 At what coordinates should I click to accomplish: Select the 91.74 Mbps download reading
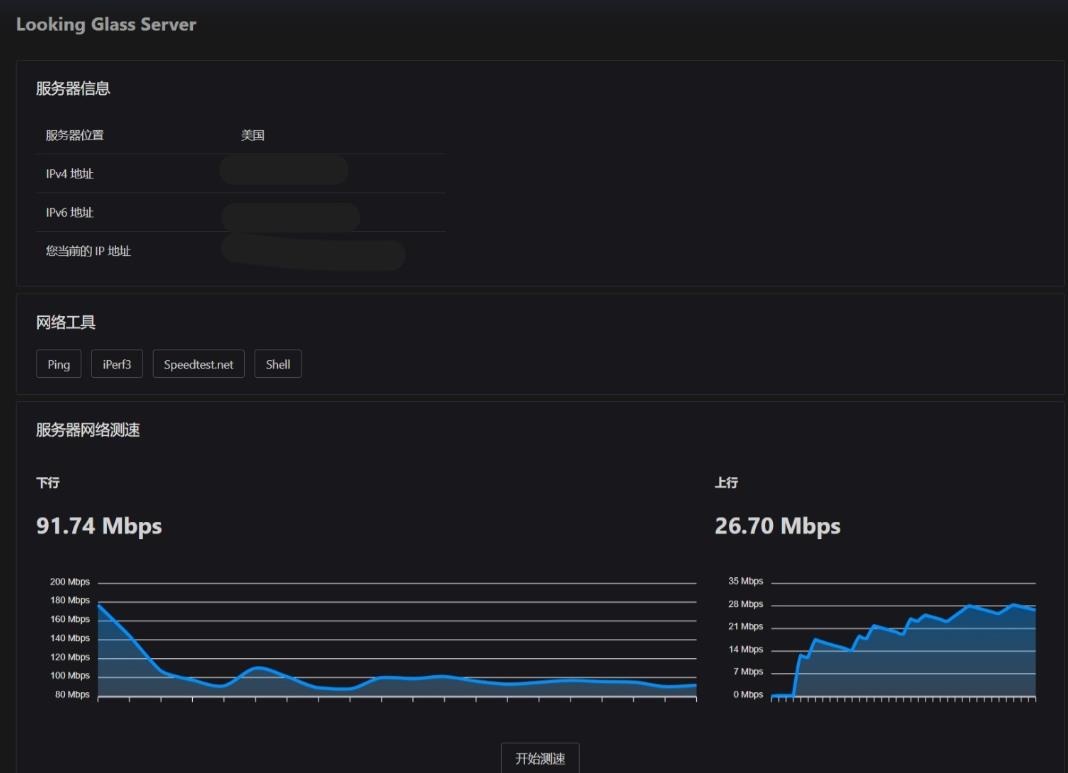pyautogui.click(x=99, y=526)
